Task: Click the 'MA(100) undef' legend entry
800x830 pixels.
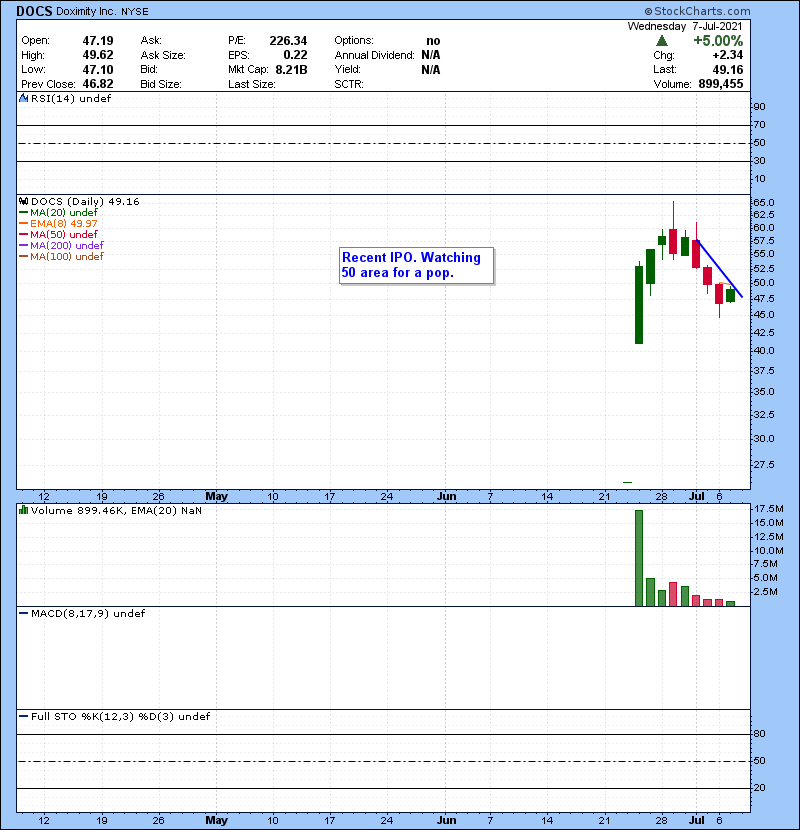Action: [x=61, y=257]
